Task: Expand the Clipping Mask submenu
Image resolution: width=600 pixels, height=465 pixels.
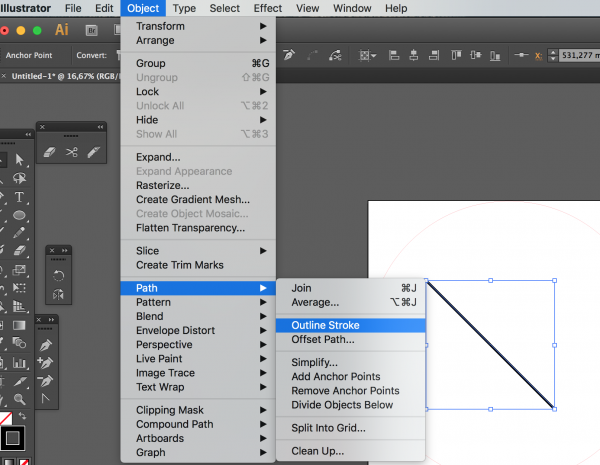Action: click(x=198, y=410)
